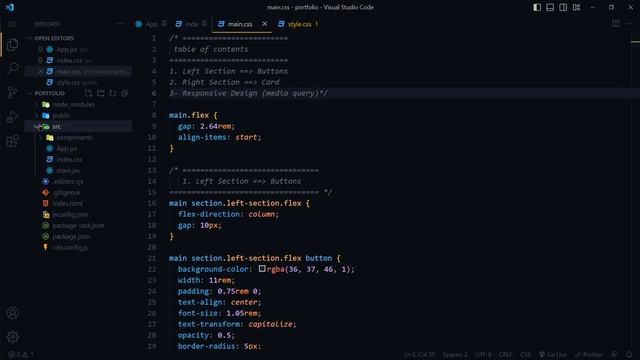The width and height of the screenshot is (640, 360).
Task: Click line number 16 in the gutter
Action: [x=152, y=203]
